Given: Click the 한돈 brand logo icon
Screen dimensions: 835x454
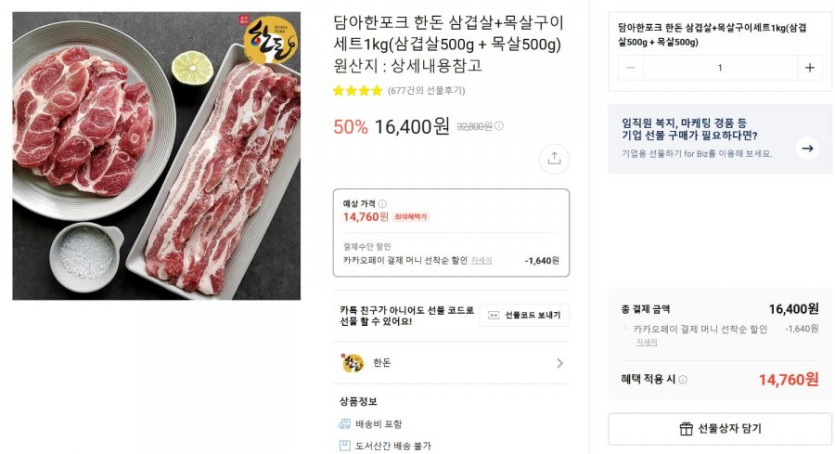Looking at the screenshot, I should click(353, 363).
